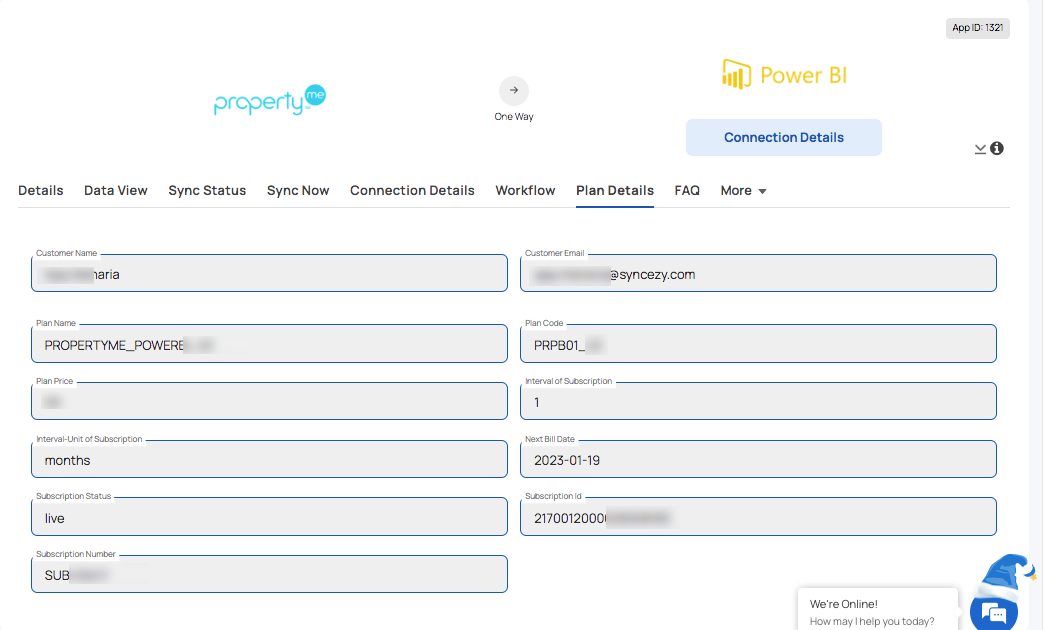Click the Interval of Subscription field

coord(758,401)
